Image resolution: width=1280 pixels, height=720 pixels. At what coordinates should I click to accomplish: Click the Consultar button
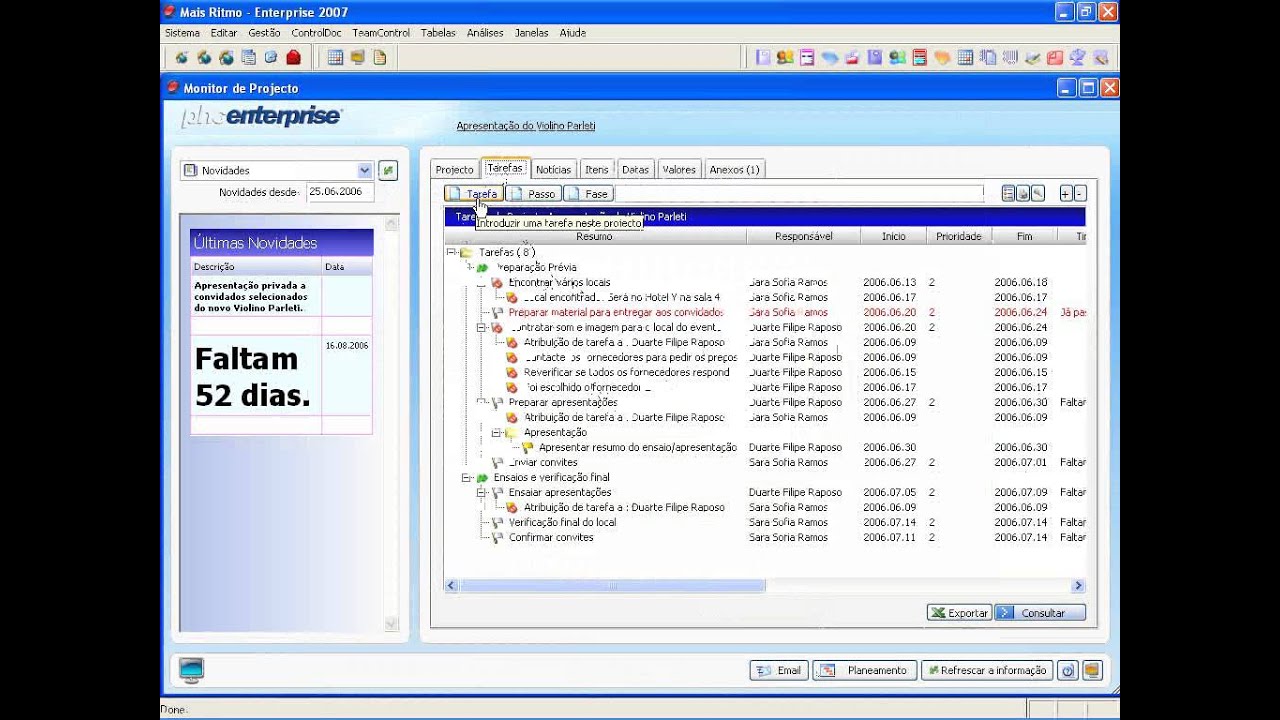(x=1041, y=613)
